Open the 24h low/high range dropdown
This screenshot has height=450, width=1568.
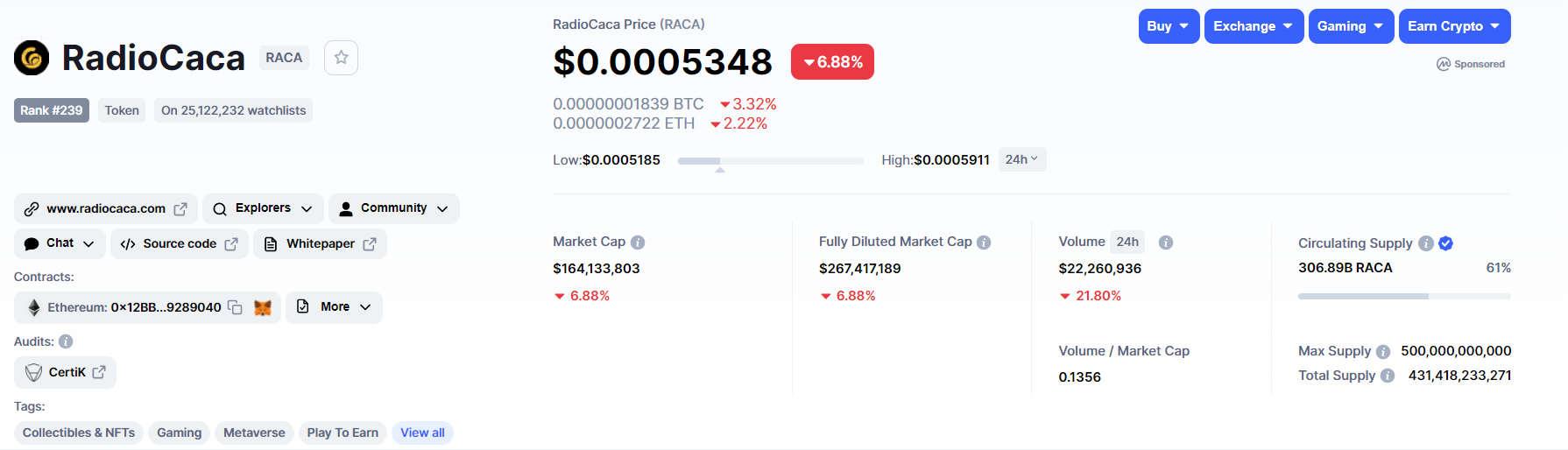[1022, 159]
